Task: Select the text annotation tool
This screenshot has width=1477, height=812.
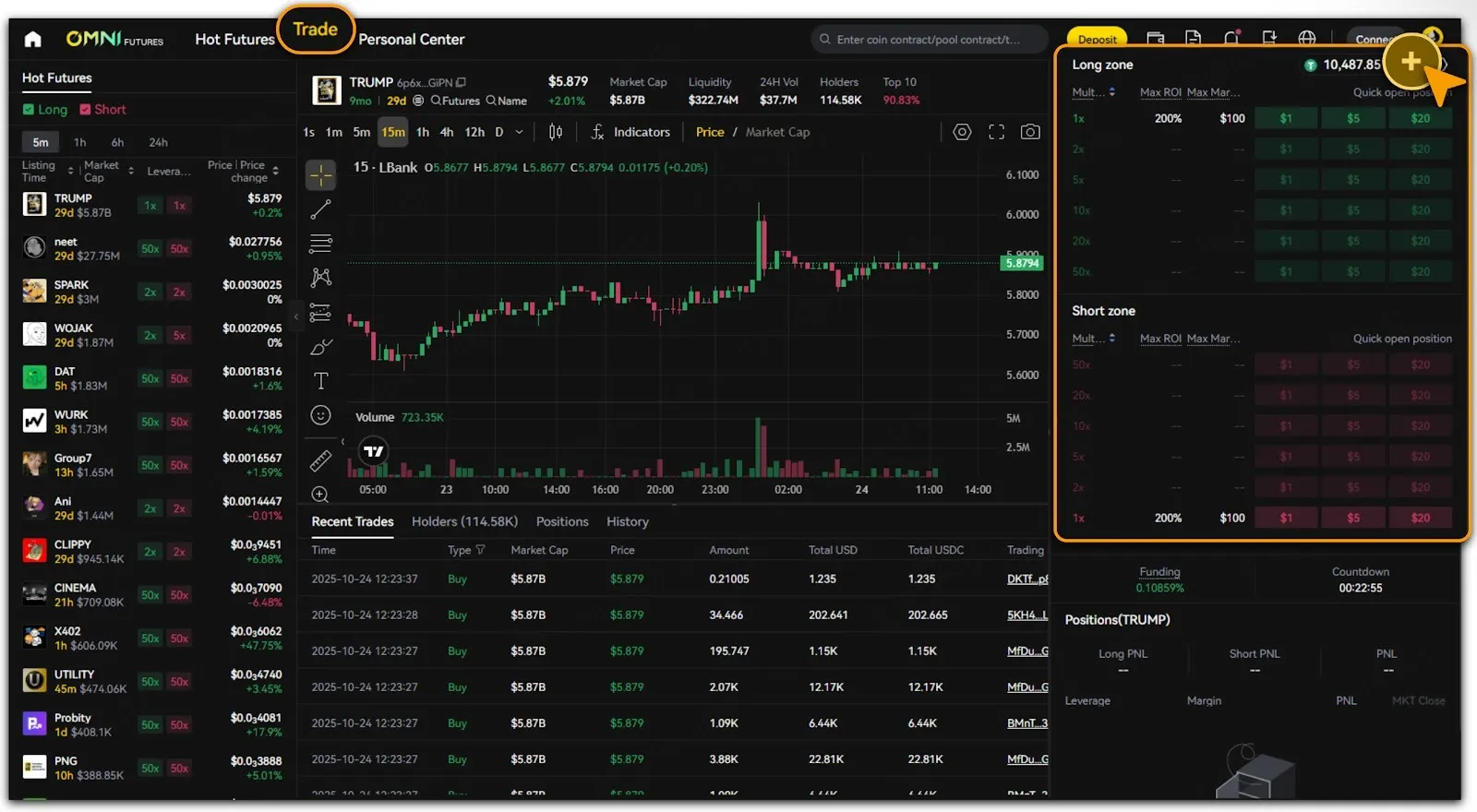Action: (320, 381)
